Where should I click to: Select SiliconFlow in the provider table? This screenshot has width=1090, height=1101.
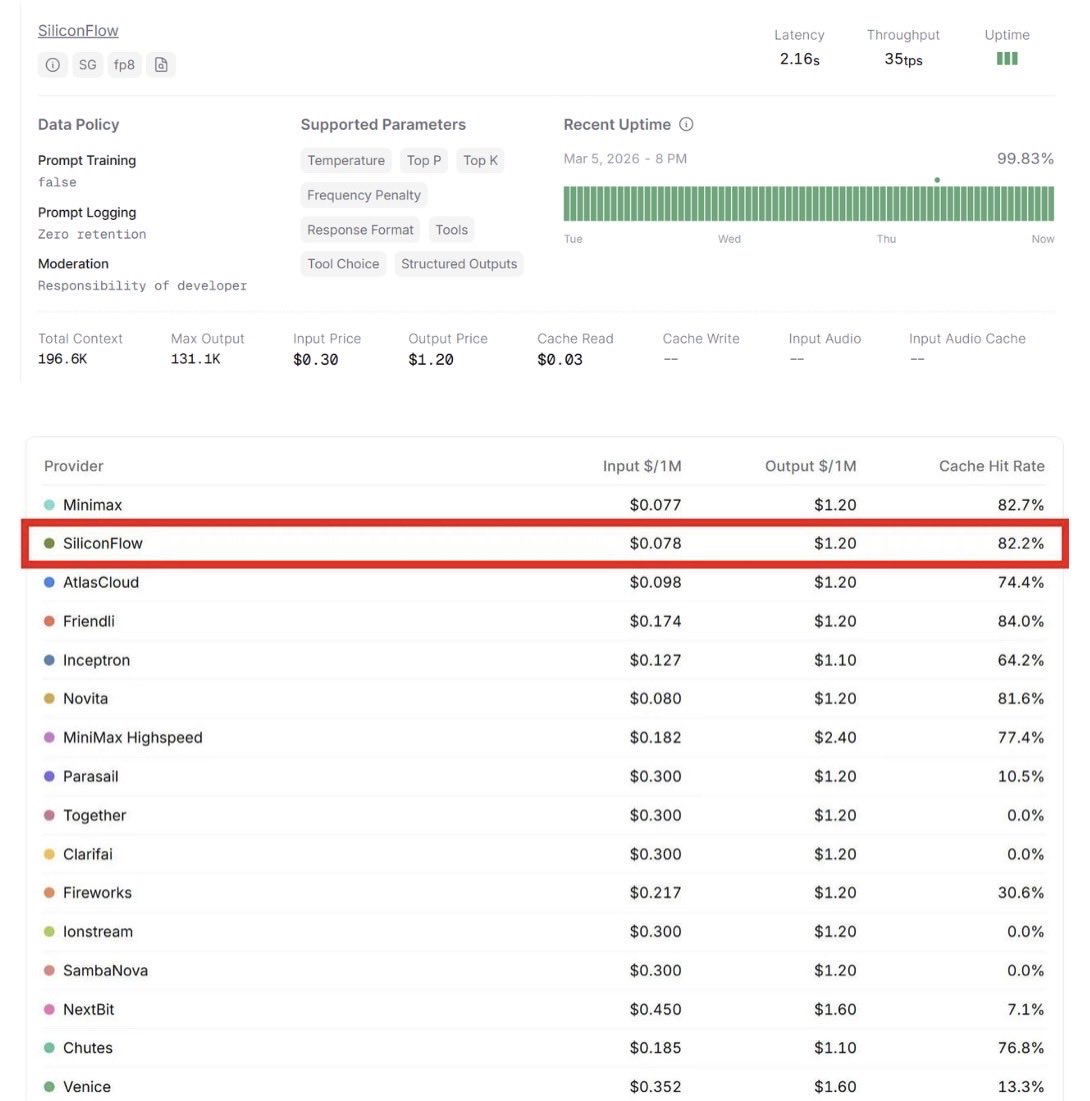tap(103, 543)
